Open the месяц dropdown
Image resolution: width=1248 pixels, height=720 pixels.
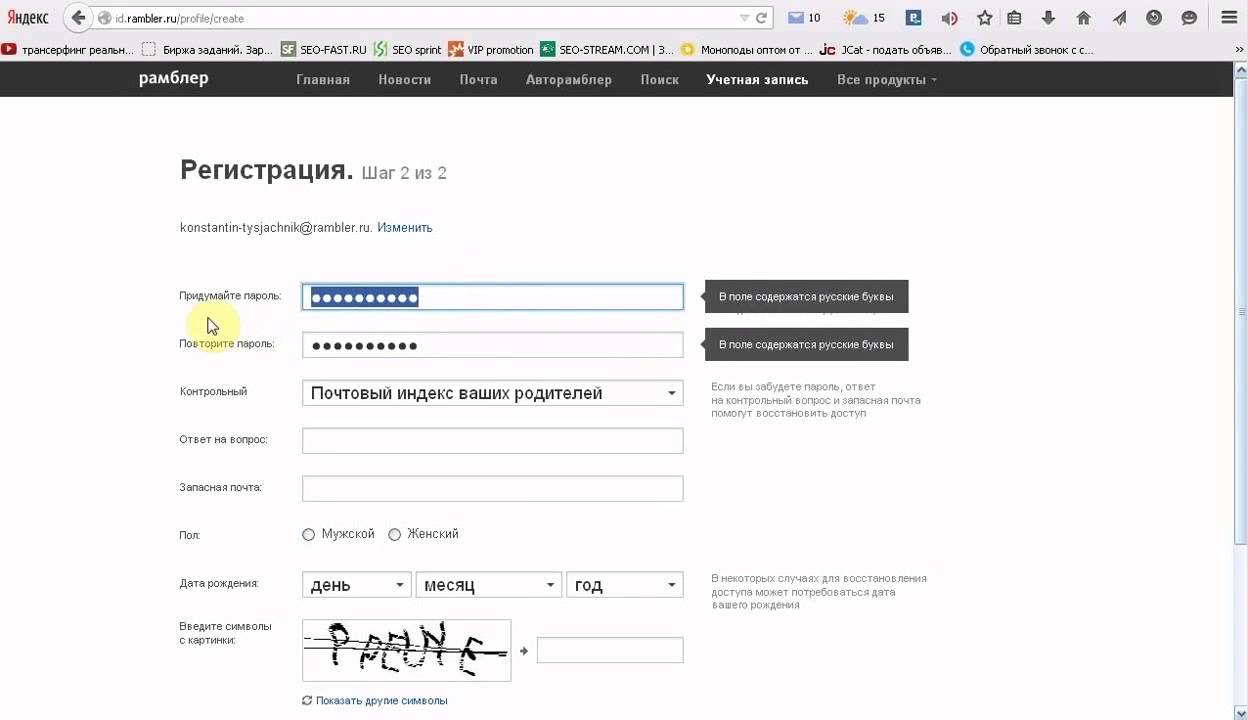coord(489,585)
